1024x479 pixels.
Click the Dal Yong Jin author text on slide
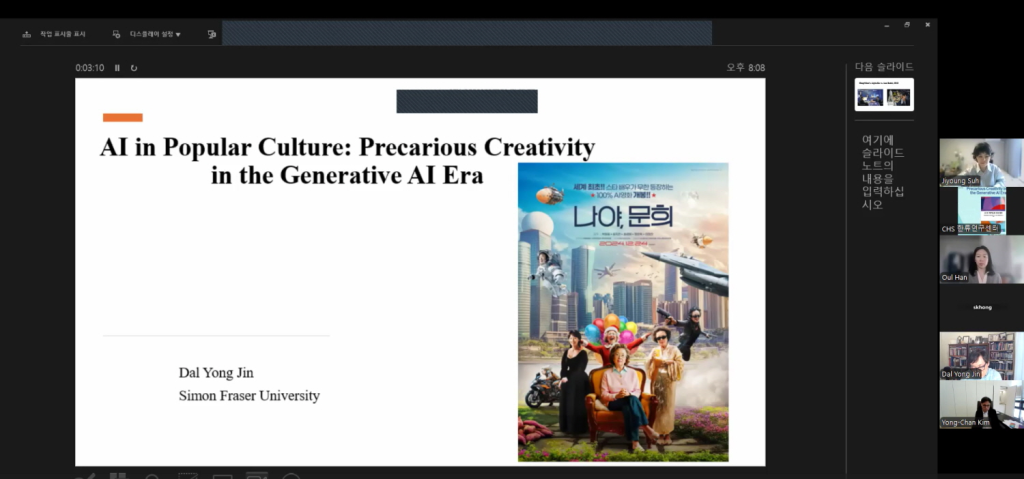tap(216, 372)
